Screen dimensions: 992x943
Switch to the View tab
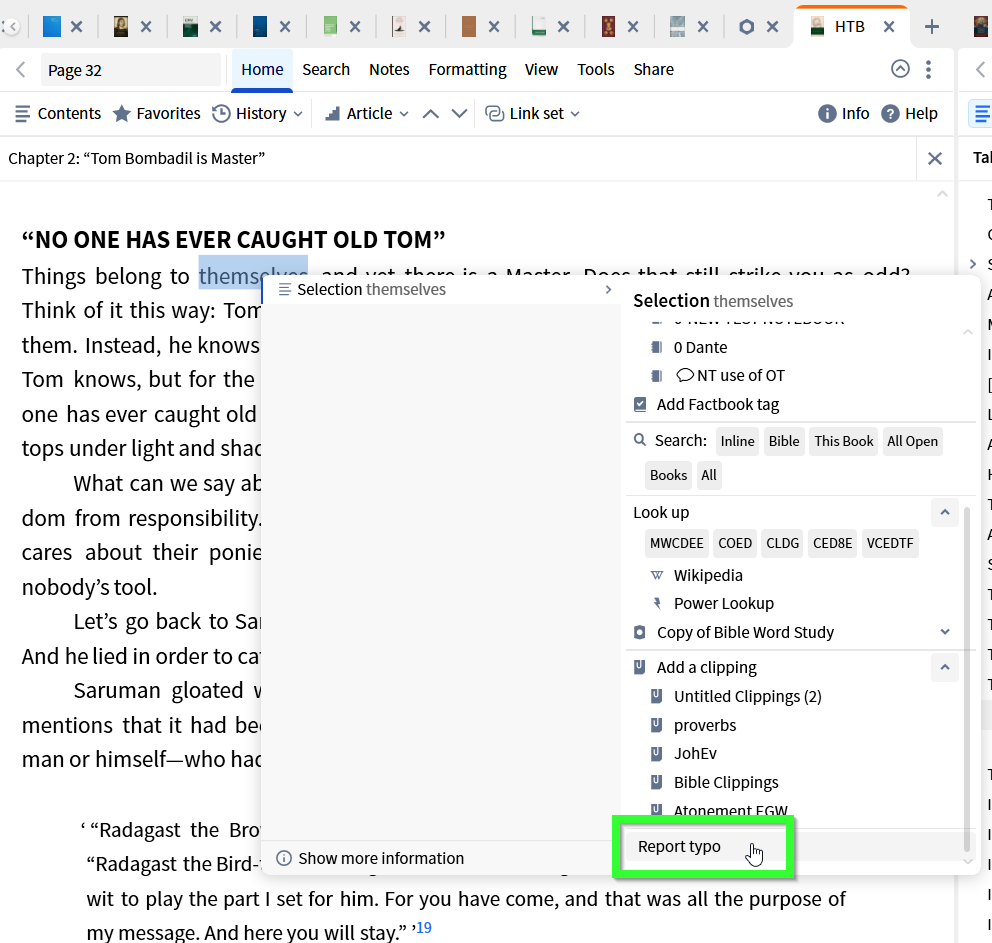(x=541, y=70)
